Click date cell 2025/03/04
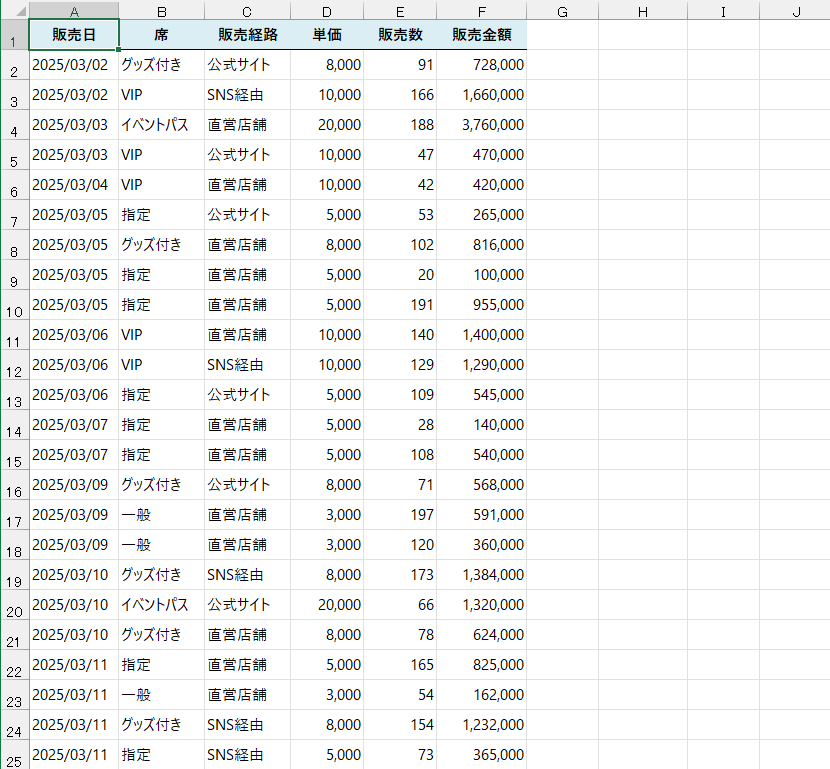The height and width of the screenshot is (769, 830). pos(74,185)
